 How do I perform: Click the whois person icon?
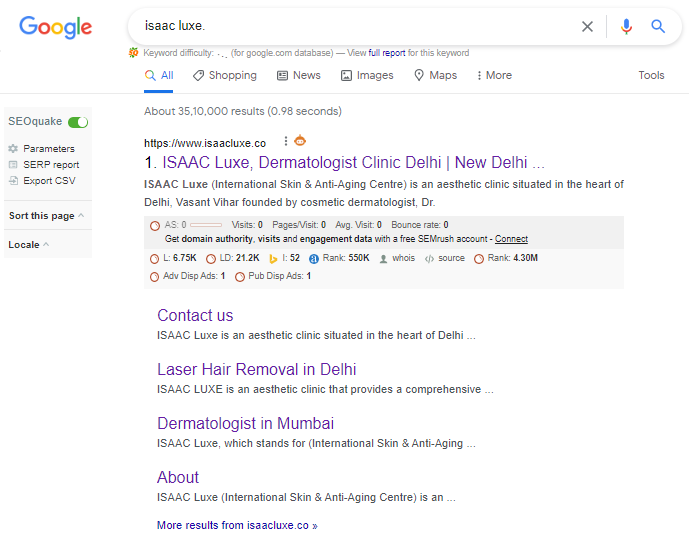coord(383,259)
